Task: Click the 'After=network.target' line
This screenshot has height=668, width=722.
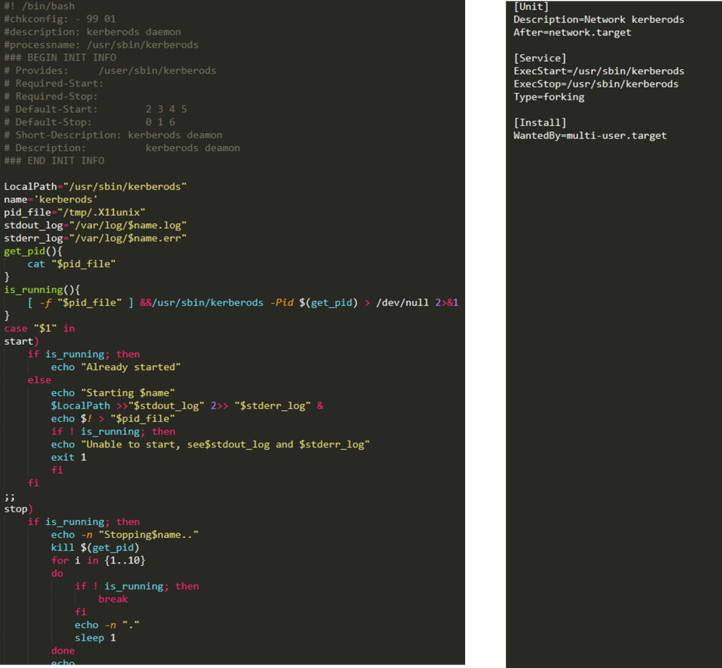Action: tap(572, 32)
